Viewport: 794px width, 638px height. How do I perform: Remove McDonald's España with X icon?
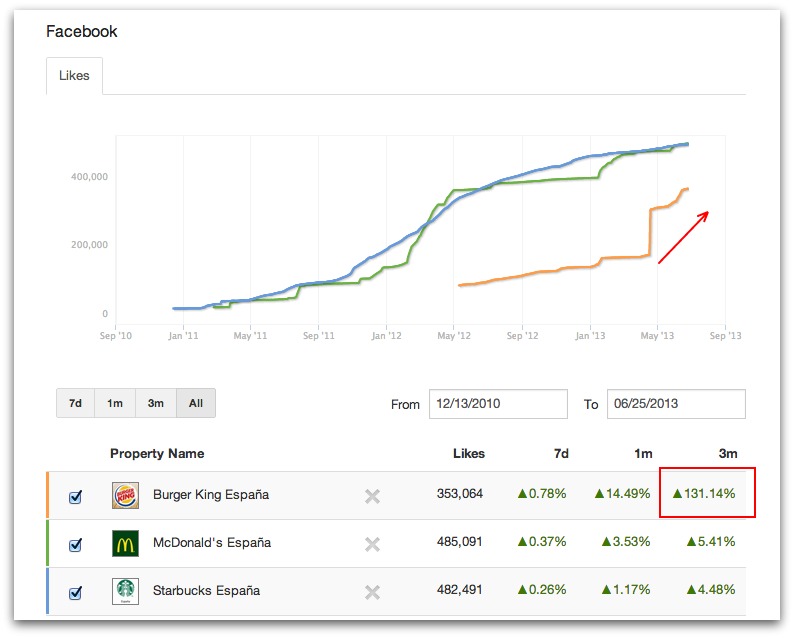click(372, 544)
